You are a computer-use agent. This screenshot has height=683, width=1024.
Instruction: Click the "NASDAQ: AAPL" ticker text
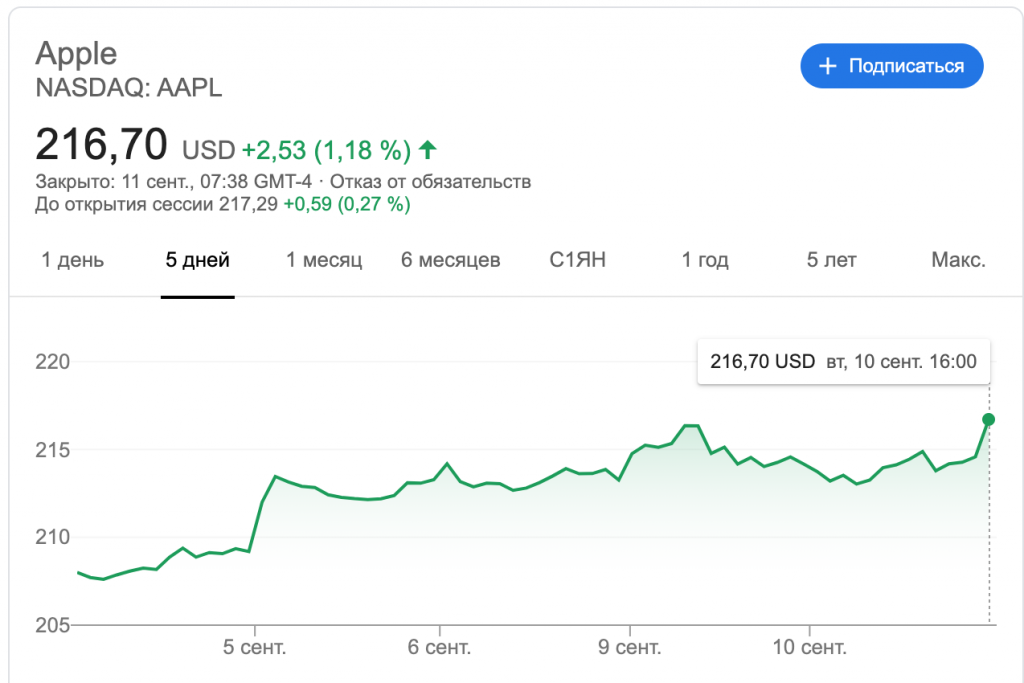pos(129,88)
